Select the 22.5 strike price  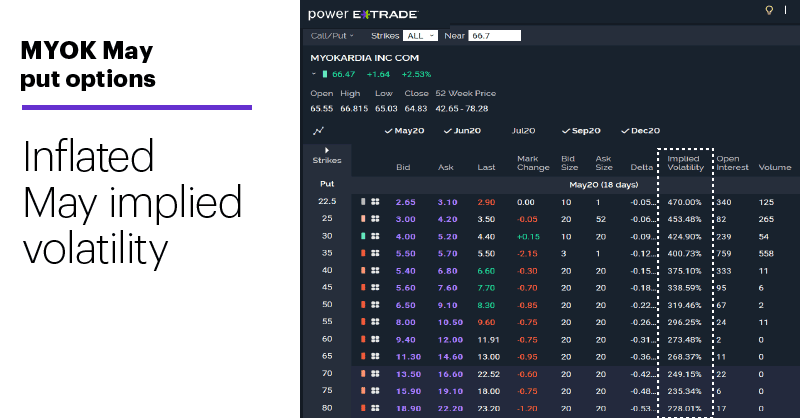tap(327, 201)
